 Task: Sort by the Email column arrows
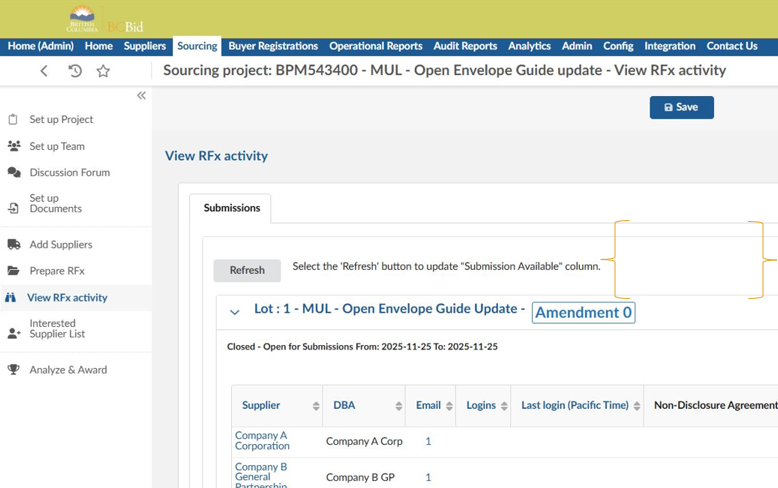tap(449, 406)
